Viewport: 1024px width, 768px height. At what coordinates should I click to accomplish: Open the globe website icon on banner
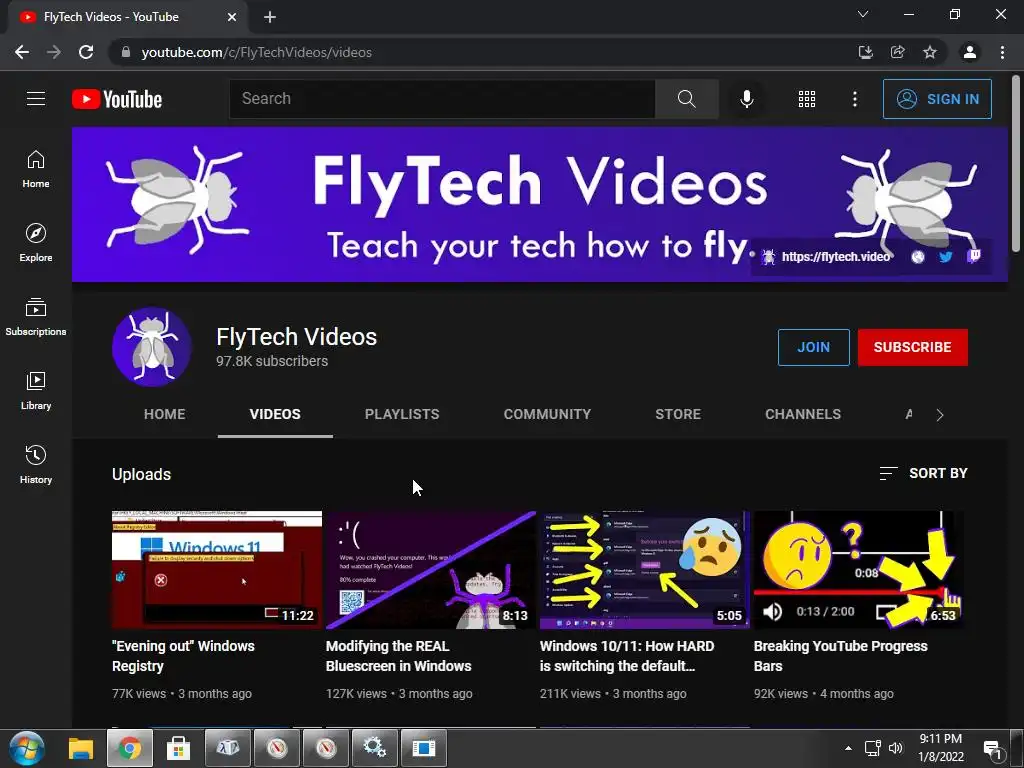[918, 257]
